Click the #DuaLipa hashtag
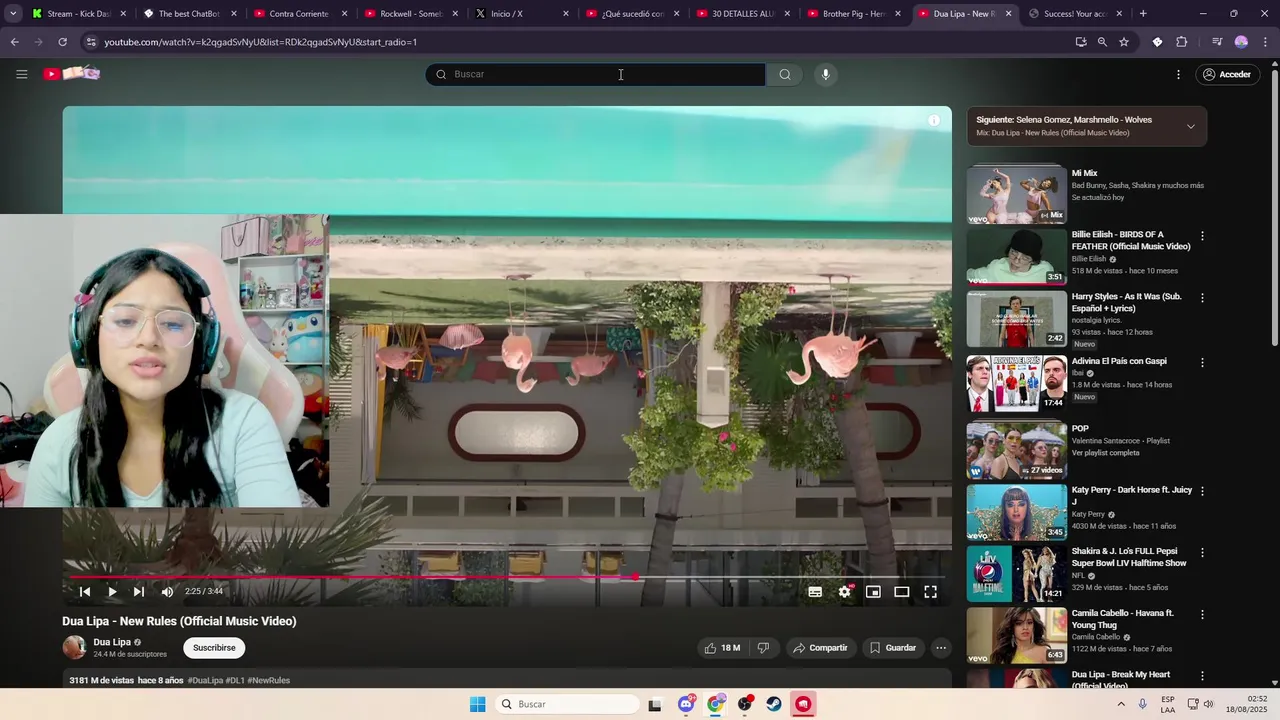1280x720 pixels. coord(205,680)
